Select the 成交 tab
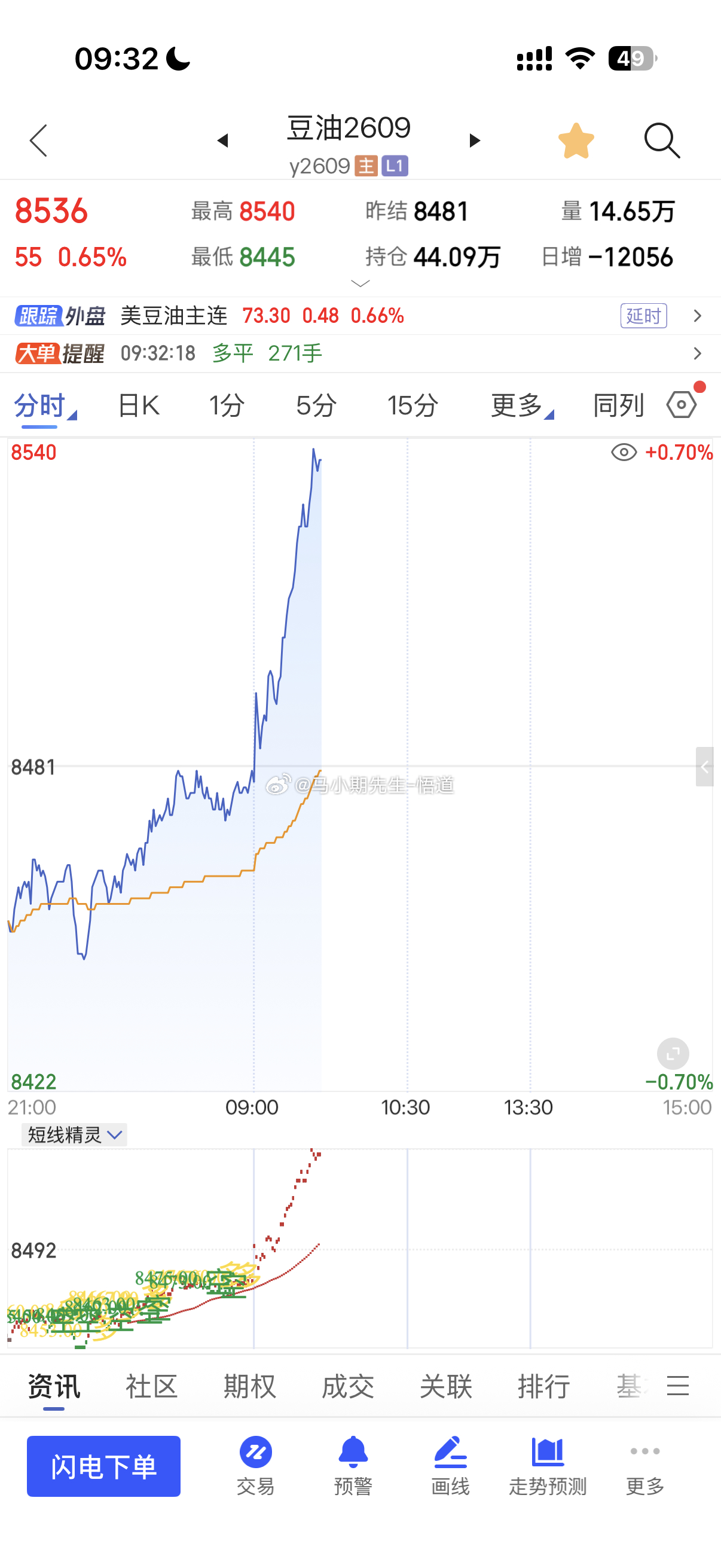Viewport: 721px width, 1568px height. [x=347, y=1387]
